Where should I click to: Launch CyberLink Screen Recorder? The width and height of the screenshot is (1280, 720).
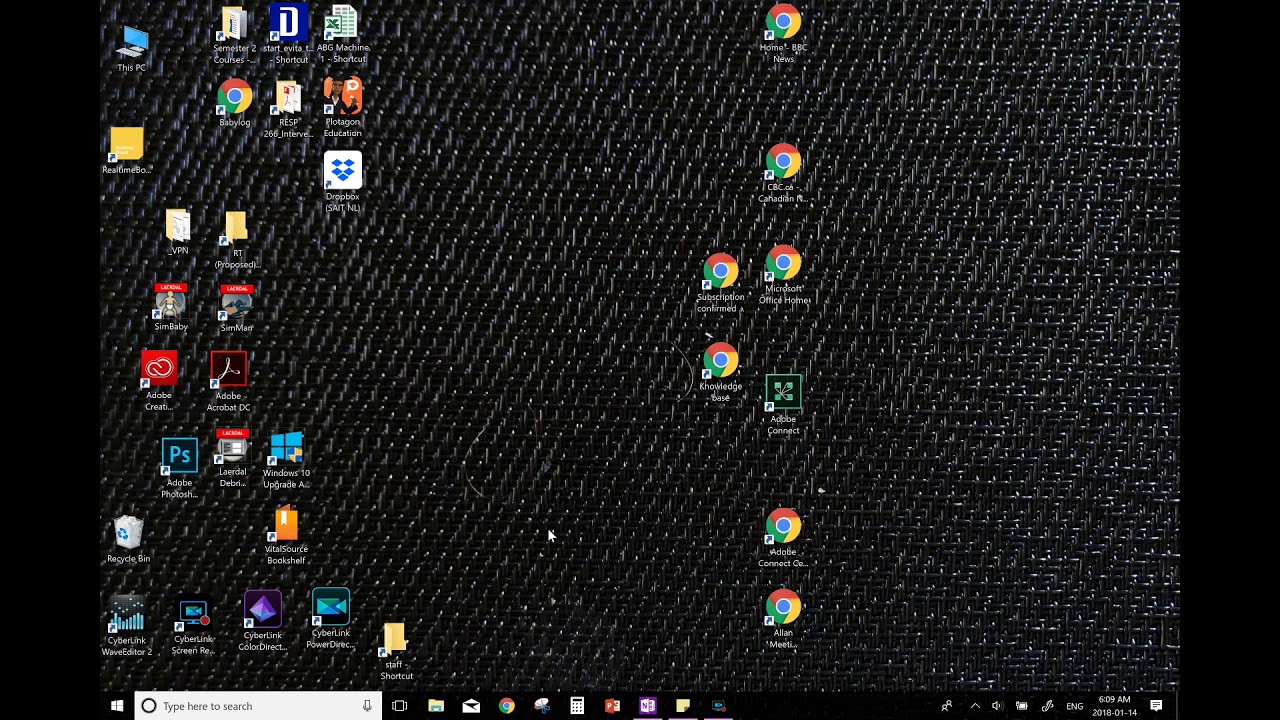point(193,627)
